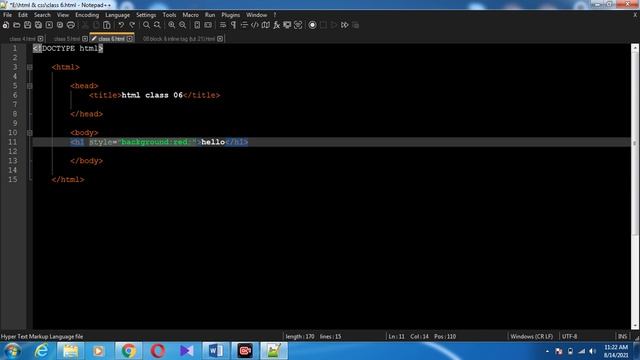
Task: Close the class 6.html tab
Action: pos(130,39)
